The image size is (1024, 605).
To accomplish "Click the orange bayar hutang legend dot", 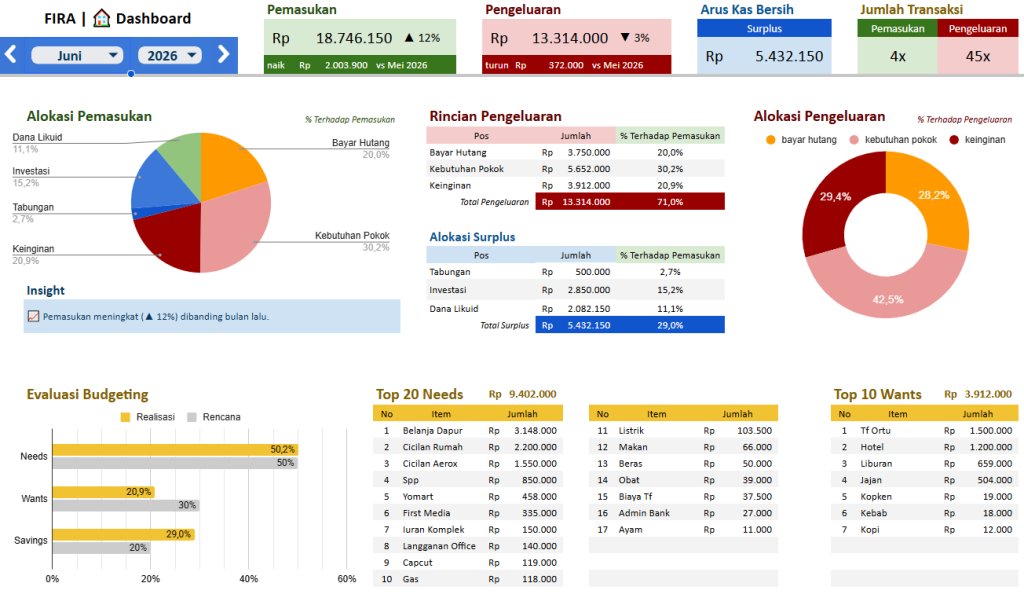I will tap(771, 140).
